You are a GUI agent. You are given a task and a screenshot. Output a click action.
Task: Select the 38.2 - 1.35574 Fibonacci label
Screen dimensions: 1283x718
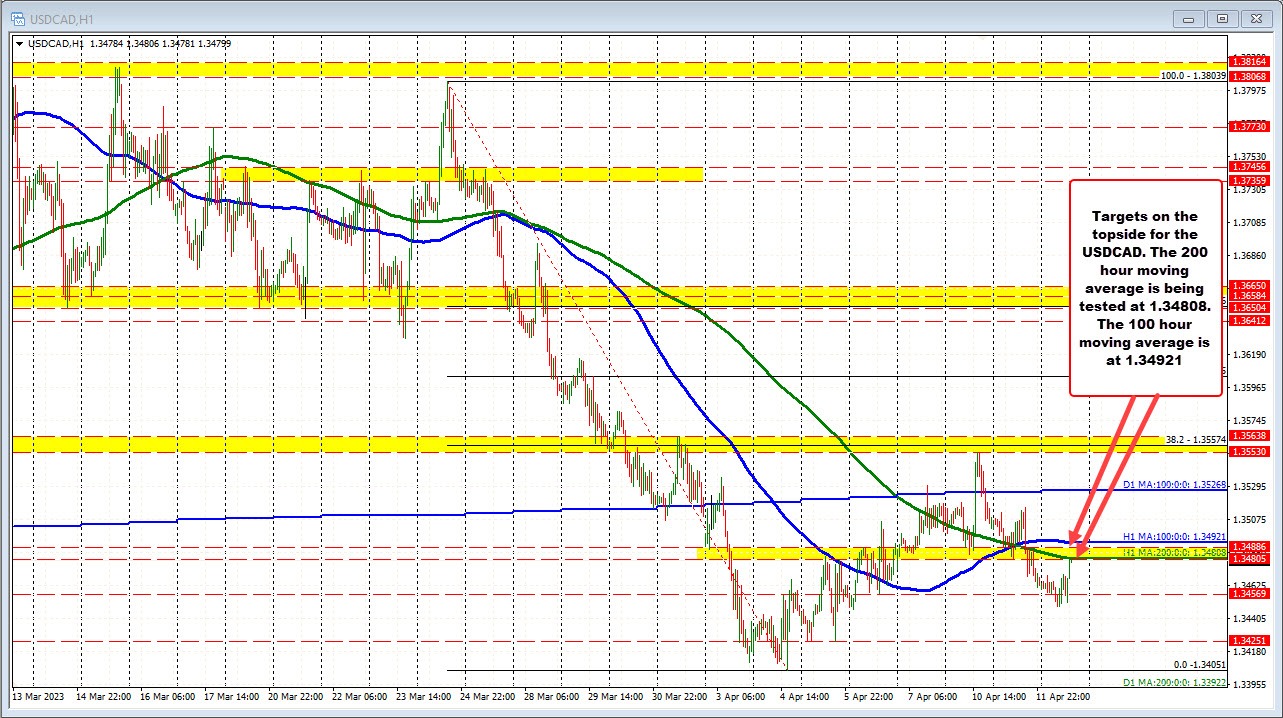pos(1195,439)
